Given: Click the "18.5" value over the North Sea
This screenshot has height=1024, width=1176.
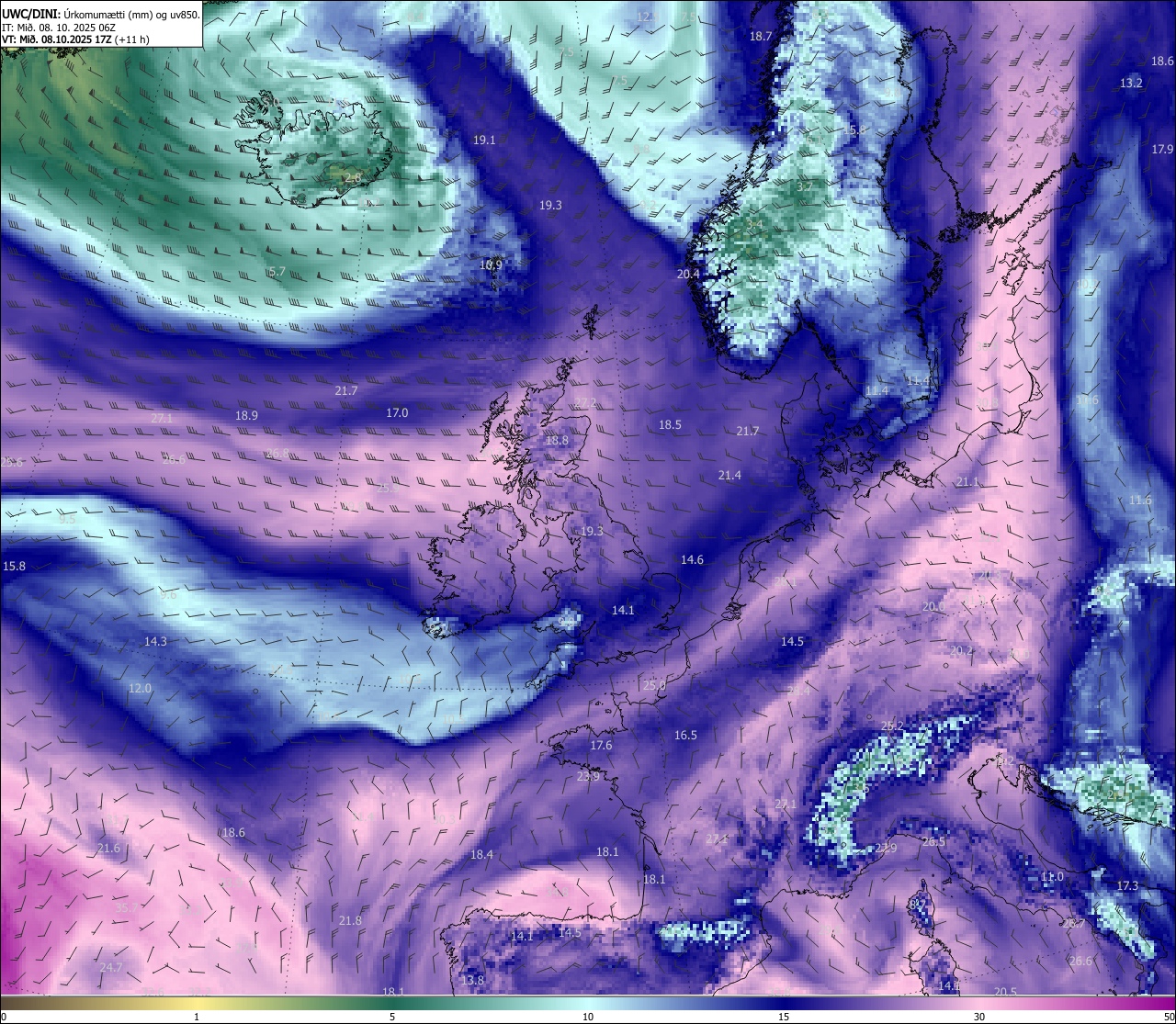Looking at the screenshot, I should [670, 425].
